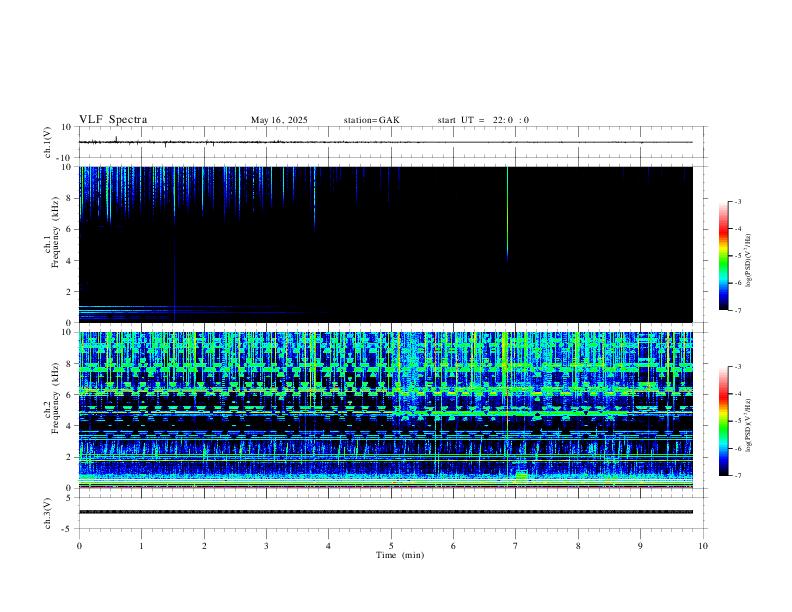The image size is (792, 612).
Task: Click the ch.3(V) waveform axis label
Action: pyautogui.click(x=48, y=513)
